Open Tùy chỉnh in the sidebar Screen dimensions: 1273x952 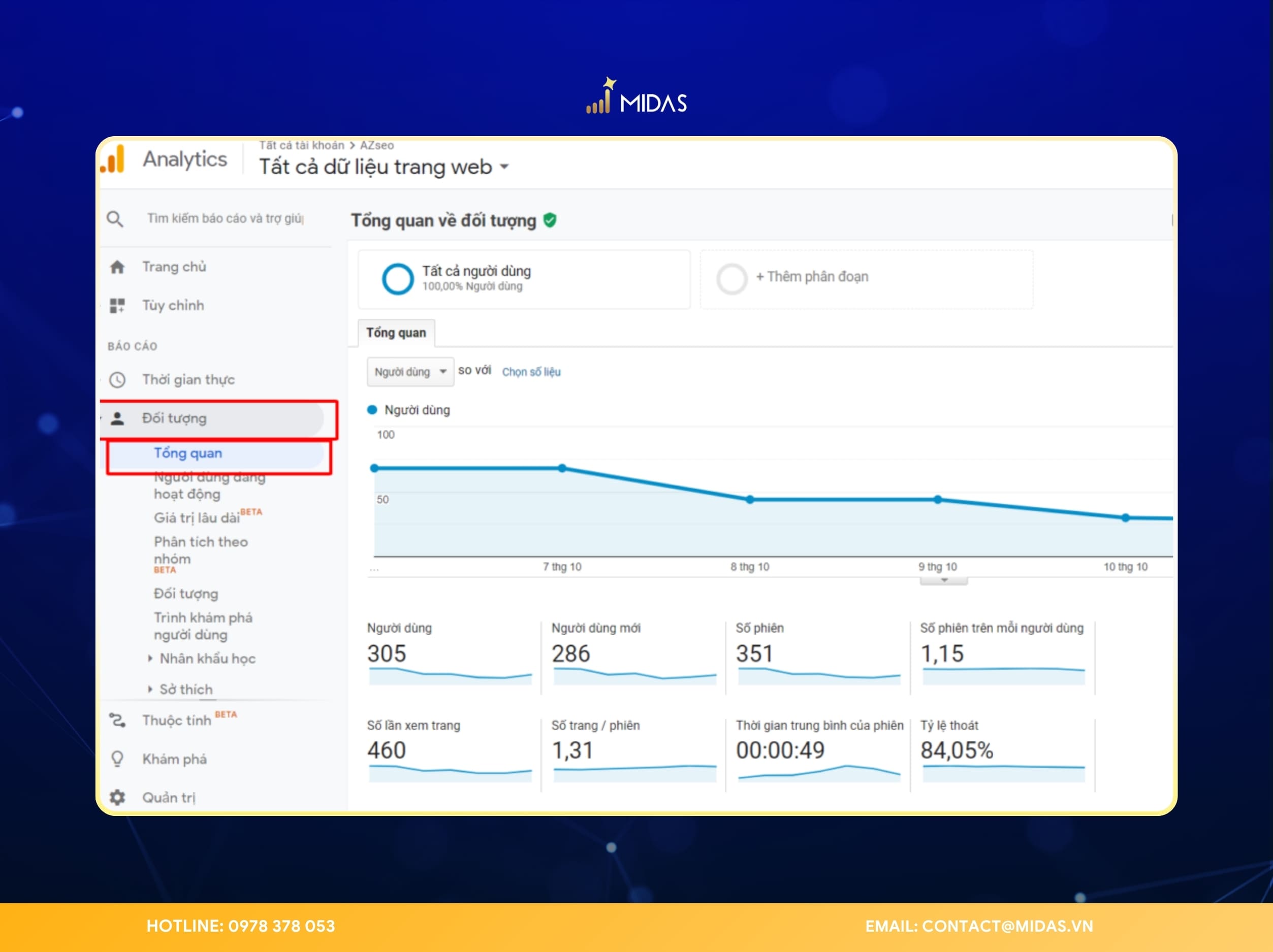click(173, 306)
